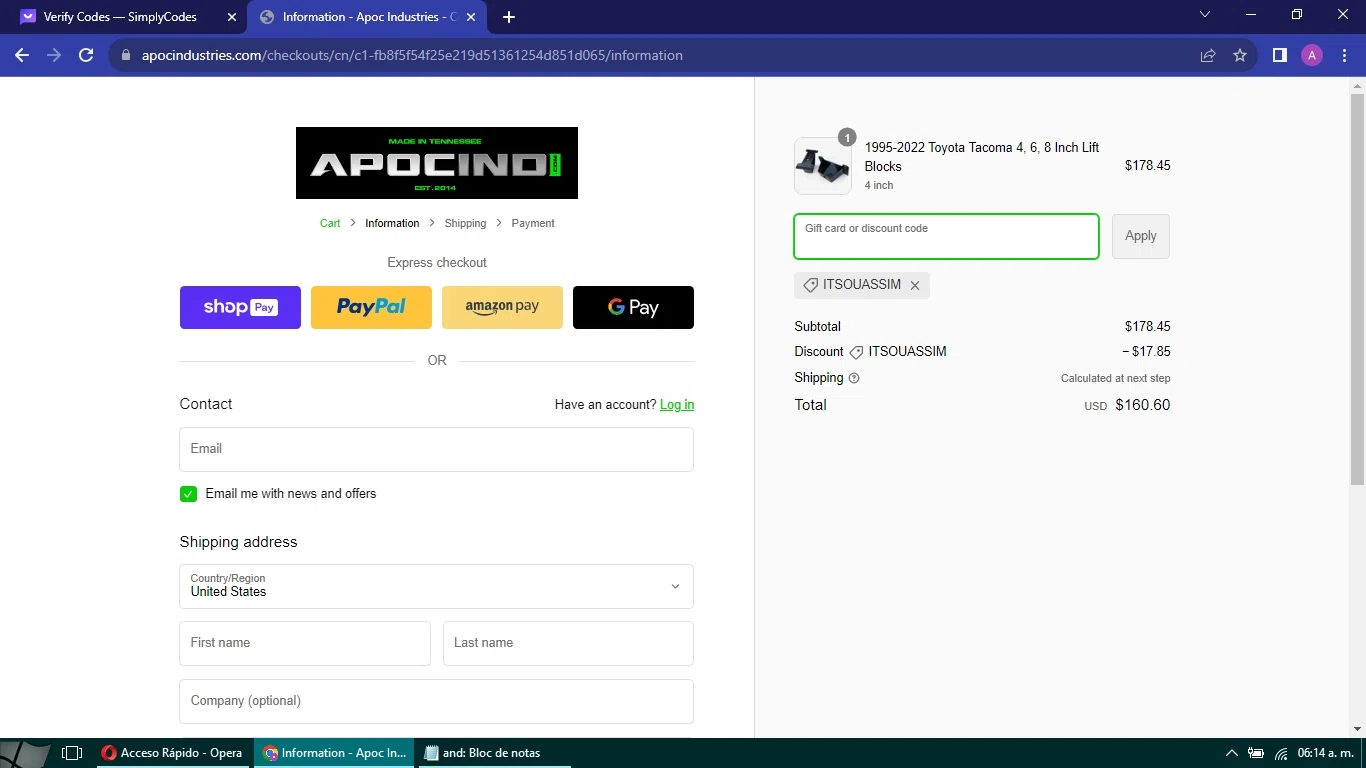Show hidden system tray icons

1232,753
